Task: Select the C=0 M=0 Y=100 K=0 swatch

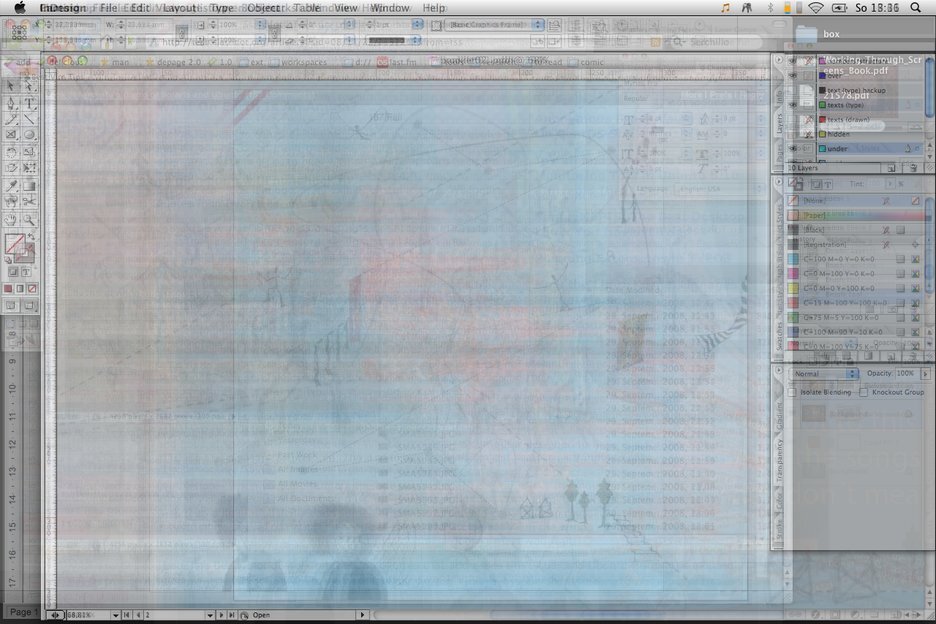Action: [x=854, y=288]
